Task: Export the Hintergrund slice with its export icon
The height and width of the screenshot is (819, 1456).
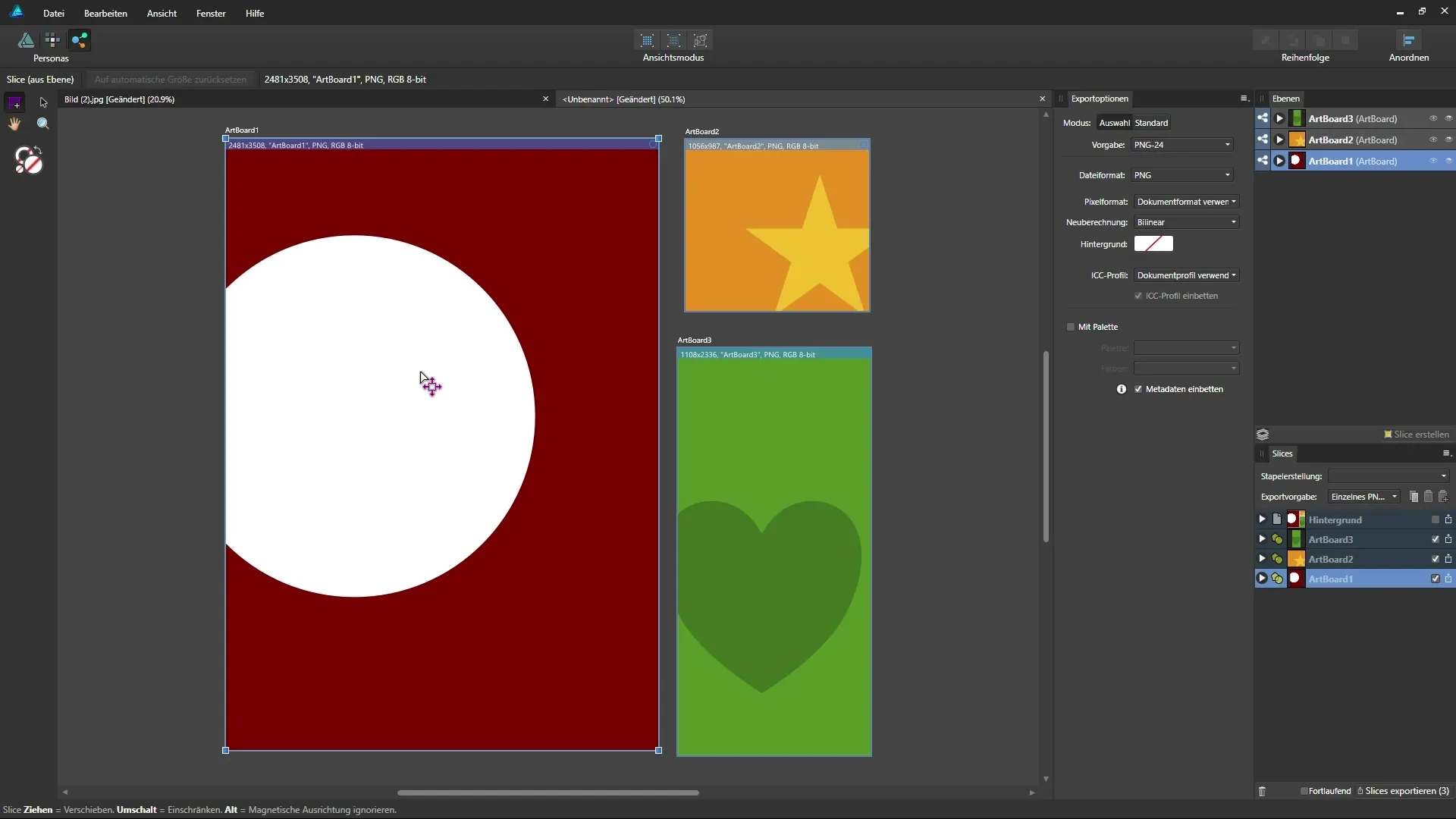Action: pyautogui.click(x=1448, y=519)
